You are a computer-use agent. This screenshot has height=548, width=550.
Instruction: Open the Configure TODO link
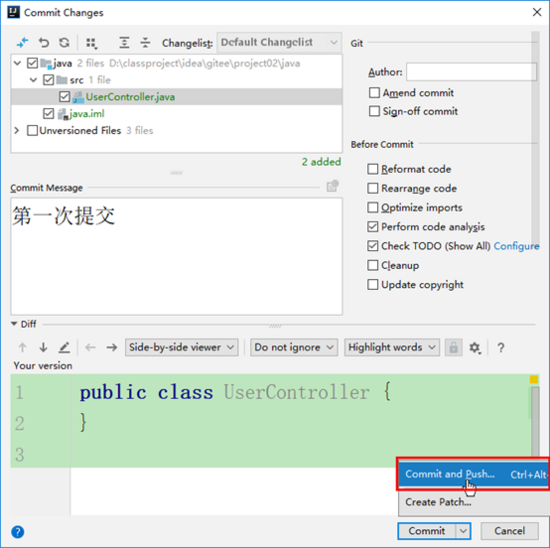click(x=516, y=246)
